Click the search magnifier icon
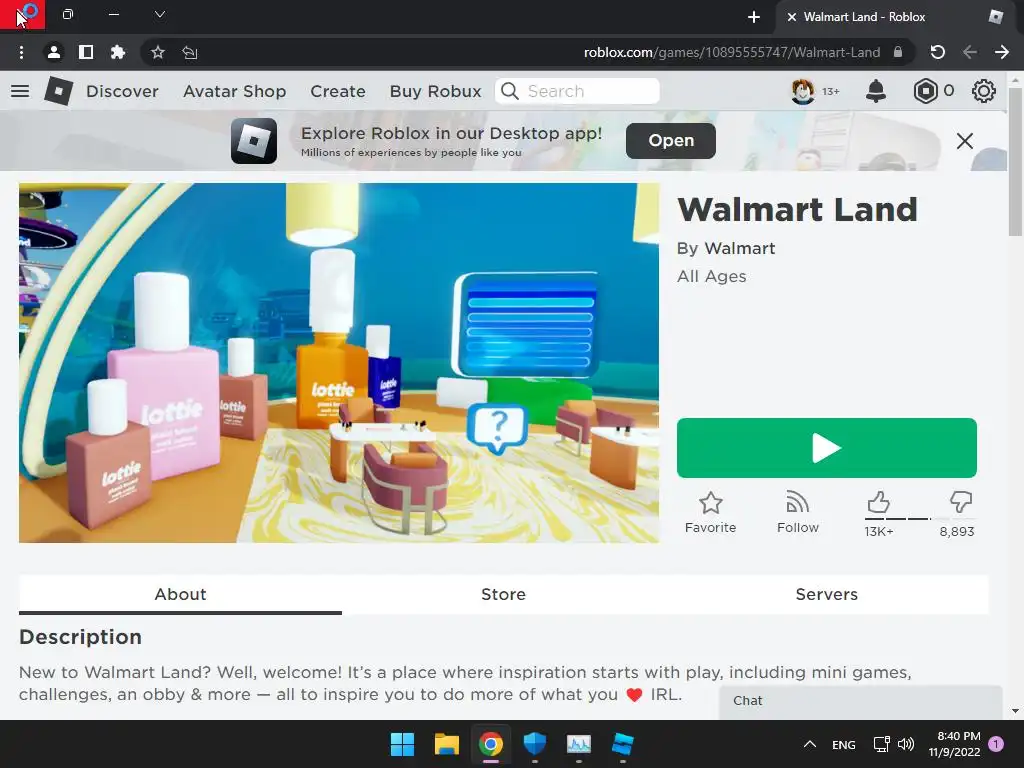 (x=510, y=91)
